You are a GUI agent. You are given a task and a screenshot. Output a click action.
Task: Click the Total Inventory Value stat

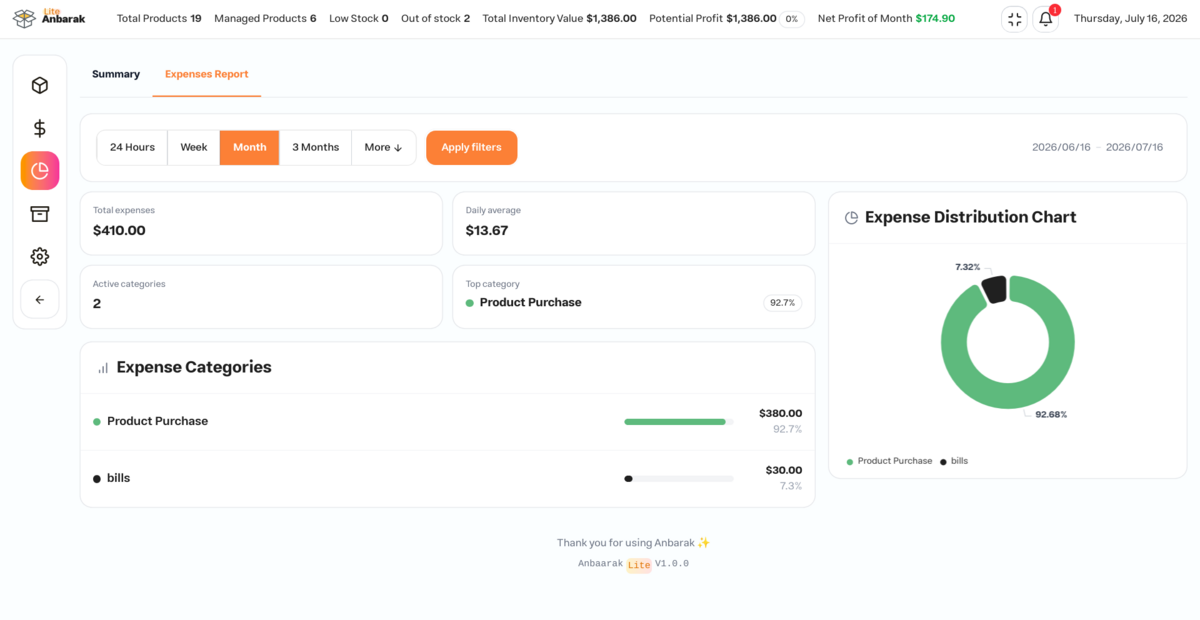pos(559,19)
